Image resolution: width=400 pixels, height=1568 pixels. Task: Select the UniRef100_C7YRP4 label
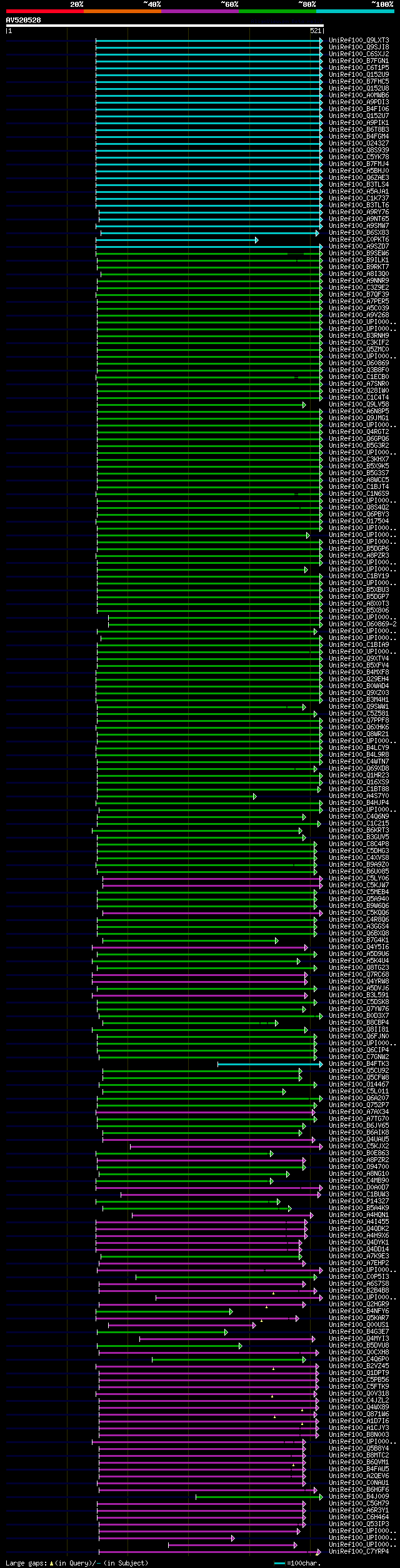click(359, 1552)
